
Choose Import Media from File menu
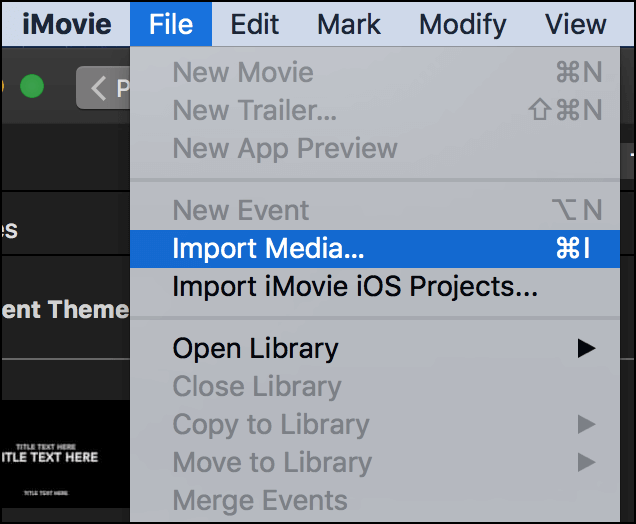point(268,249)
